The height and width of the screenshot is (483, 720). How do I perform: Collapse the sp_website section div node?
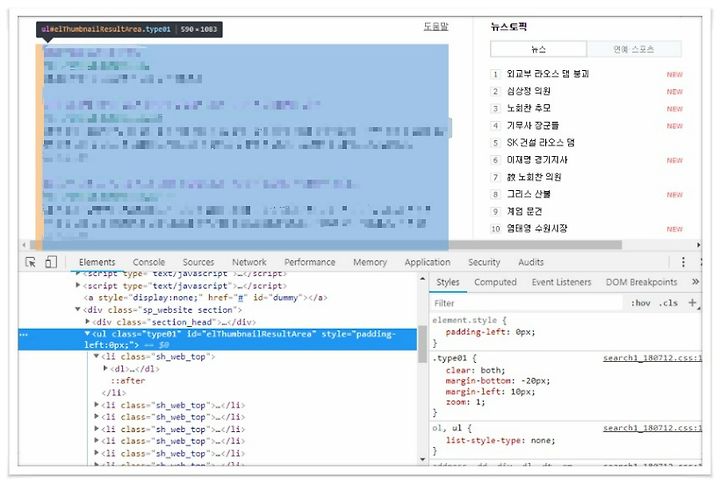pyautogui.click(x=78, y=309)
